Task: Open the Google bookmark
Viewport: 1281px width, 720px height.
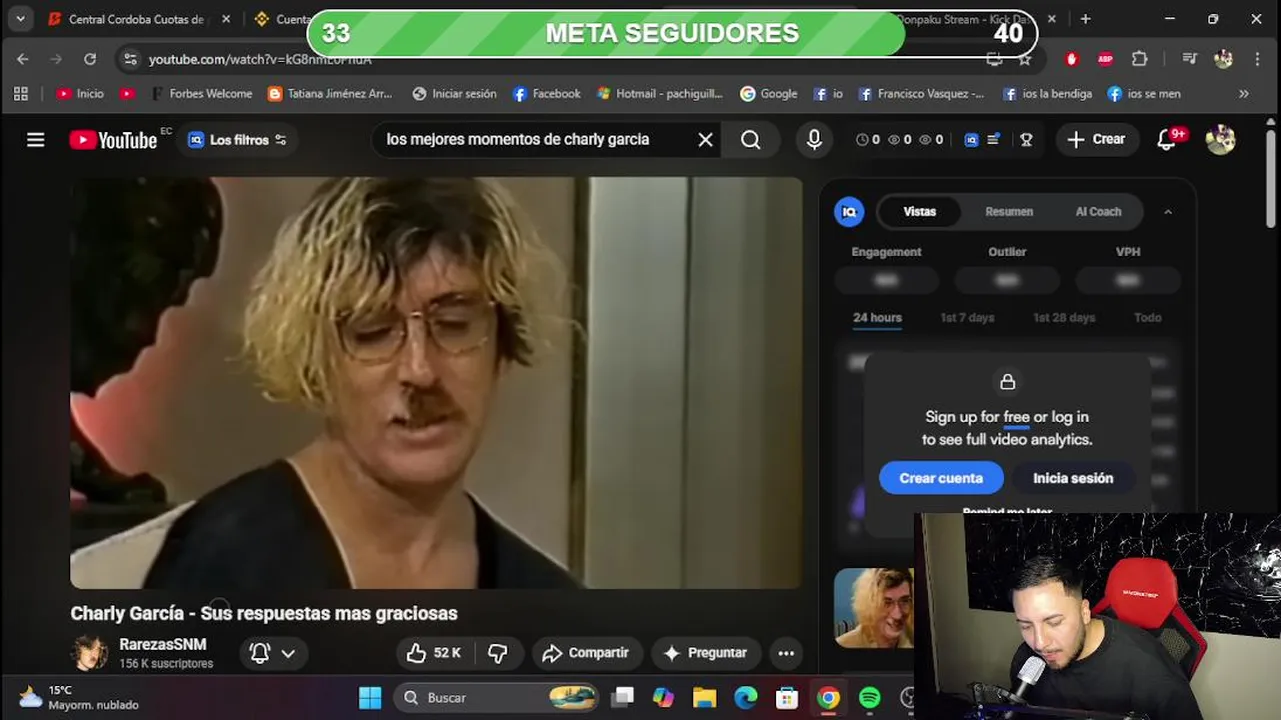Action: click(x=768, y=93)
